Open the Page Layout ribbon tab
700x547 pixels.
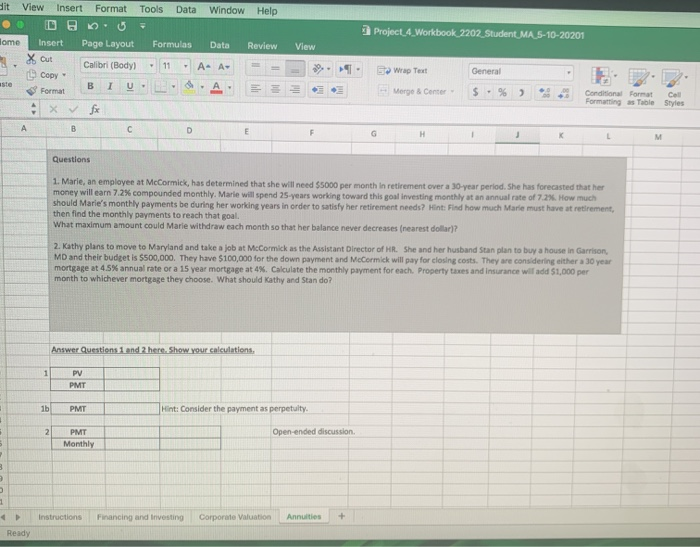(x=108, y=44)
